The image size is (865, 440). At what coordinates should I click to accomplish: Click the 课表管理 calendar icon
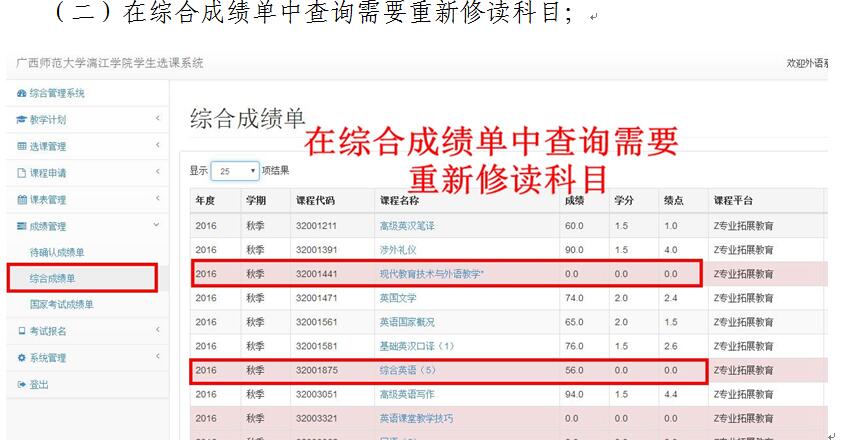pyautogui.click(x=22, y=200)
